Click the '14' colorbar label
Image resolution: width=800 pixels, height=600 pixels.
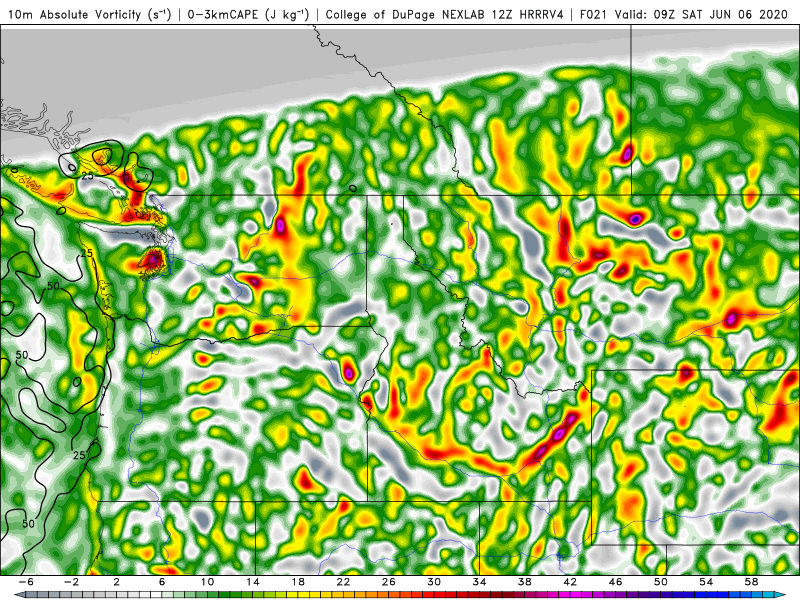coord(253,582)
